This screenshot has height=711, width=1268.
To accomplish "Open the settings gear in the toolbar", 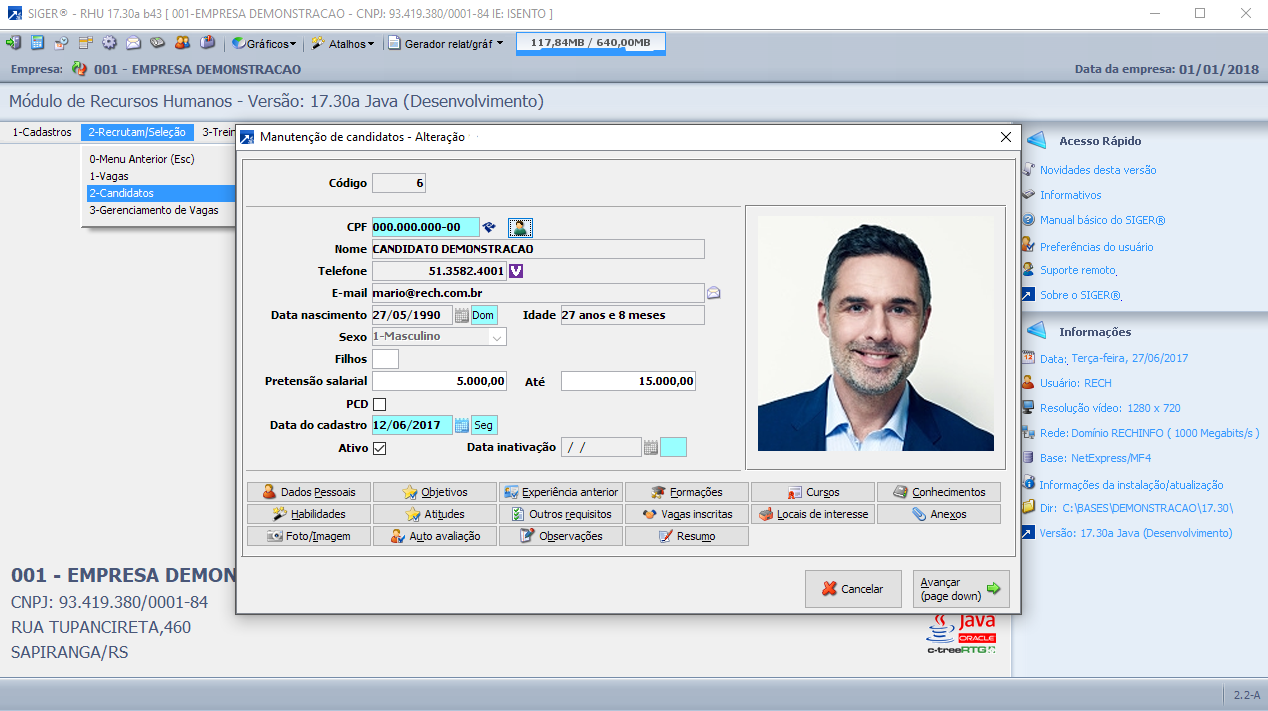I will (x=109, y=43).
